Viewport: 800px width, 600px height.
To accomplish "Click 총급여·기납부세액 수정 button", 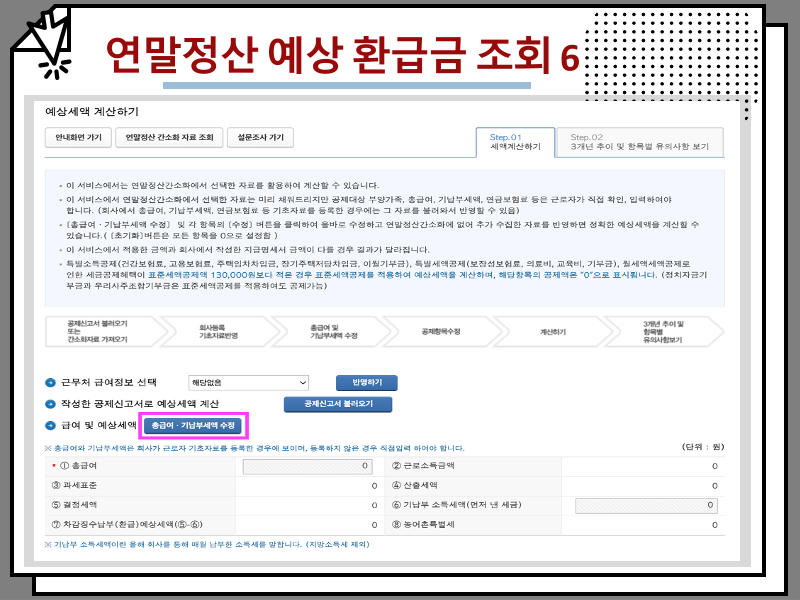I will (x=192, y=426).
